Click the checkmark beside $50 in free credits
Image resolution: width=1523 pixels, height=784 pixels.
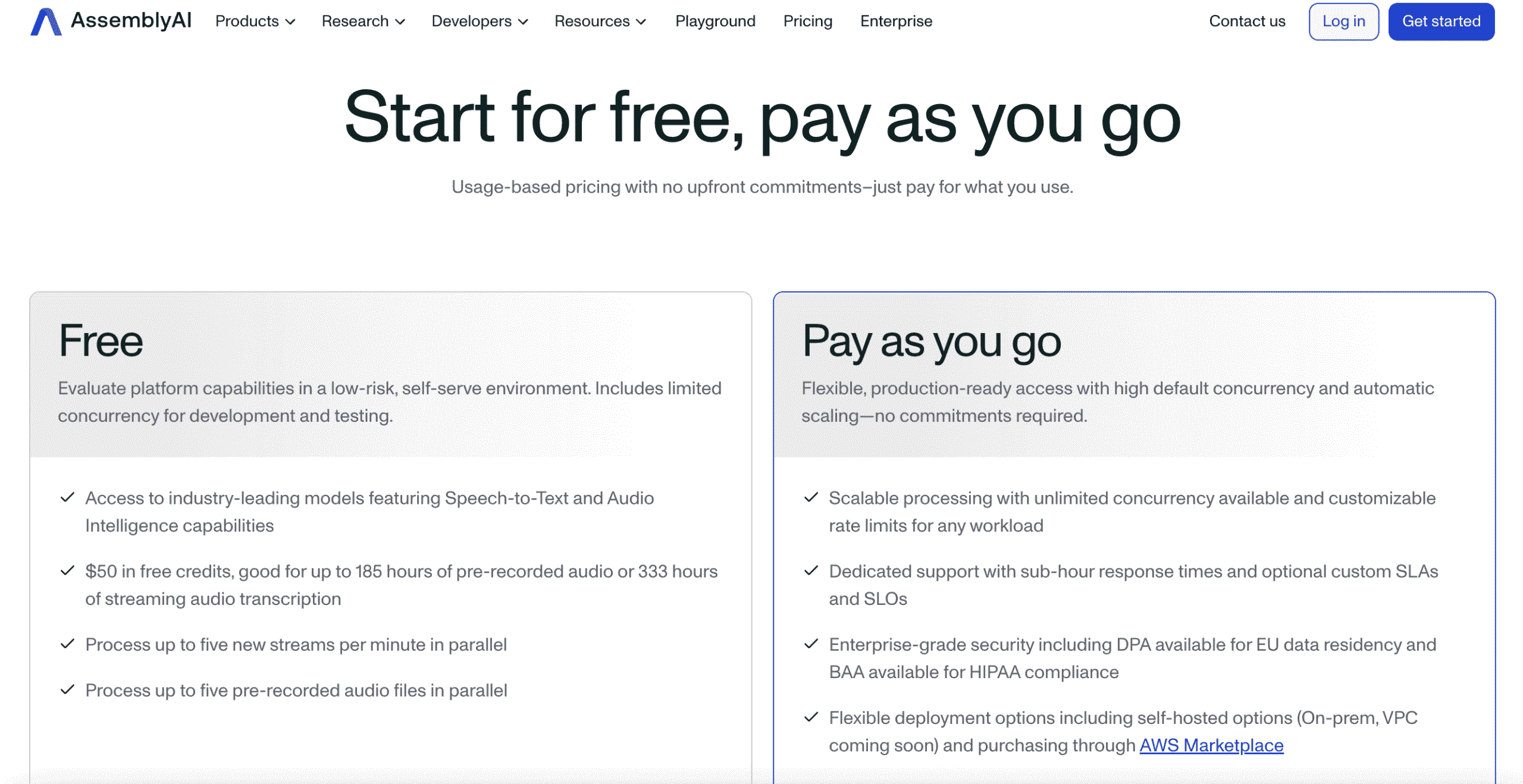[67, 570]
